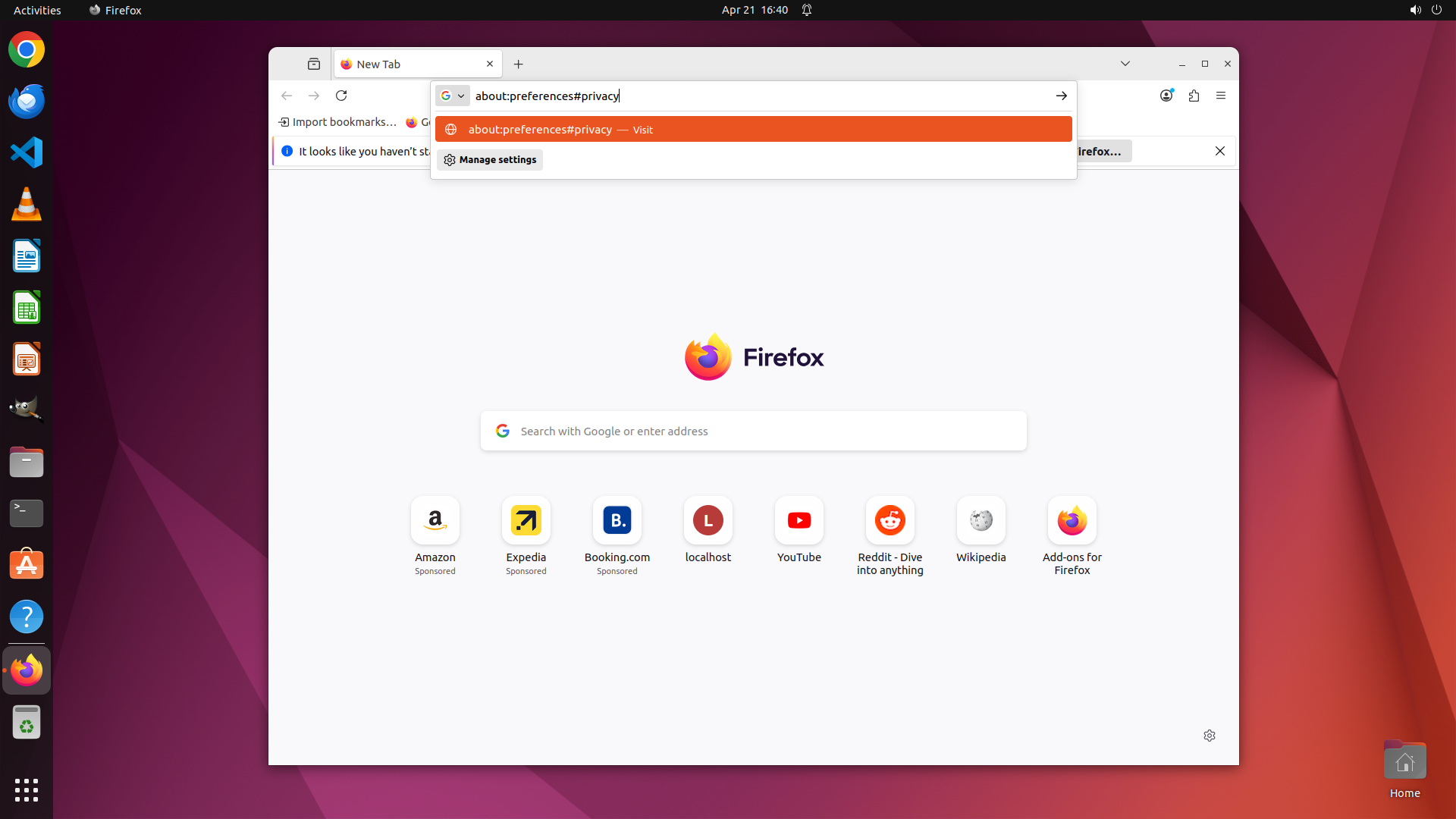Open the list all tabs chevron
The width and height of the screenshot is (1456, 819).
pyautogui.click(x=1125, y=64)
